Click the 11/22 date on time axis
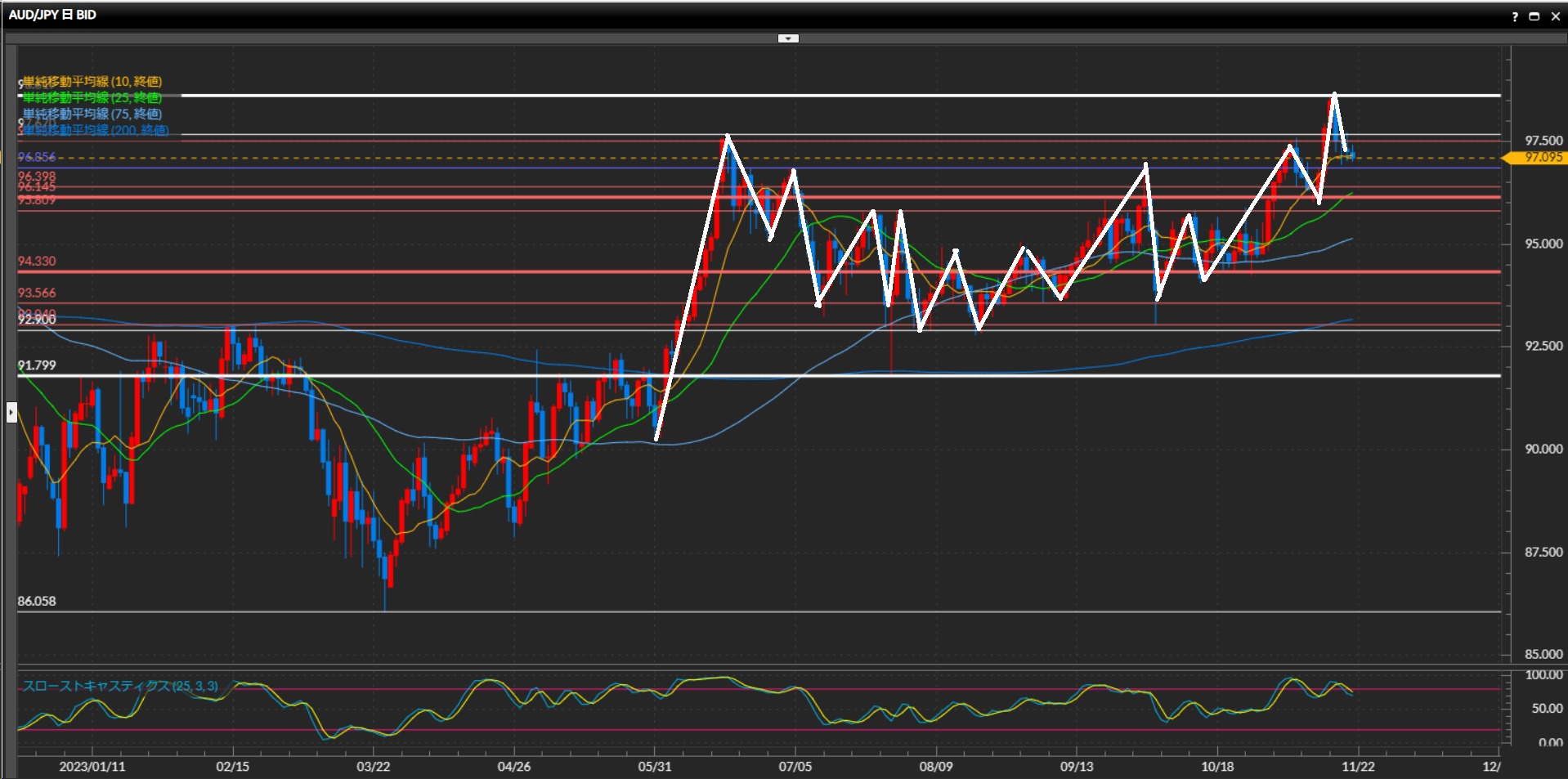 (1358, 767)
